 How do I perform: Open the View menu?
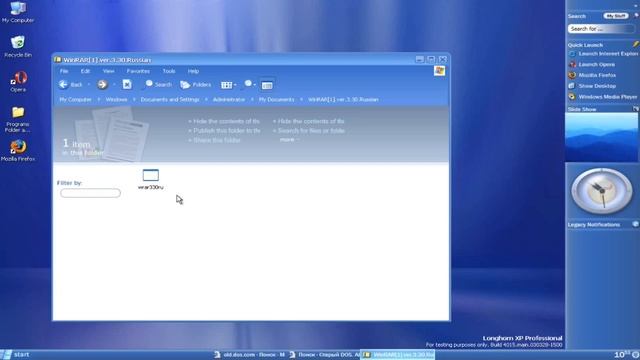pyautogui.click(x=108, y=71)
